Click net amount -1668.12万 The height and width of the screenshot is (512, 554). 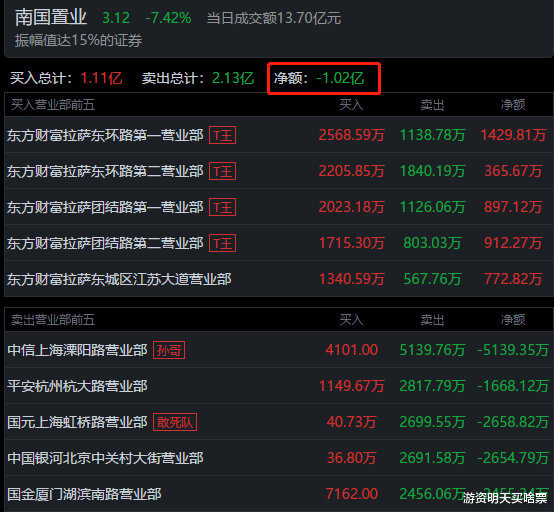tap(513, 386)
